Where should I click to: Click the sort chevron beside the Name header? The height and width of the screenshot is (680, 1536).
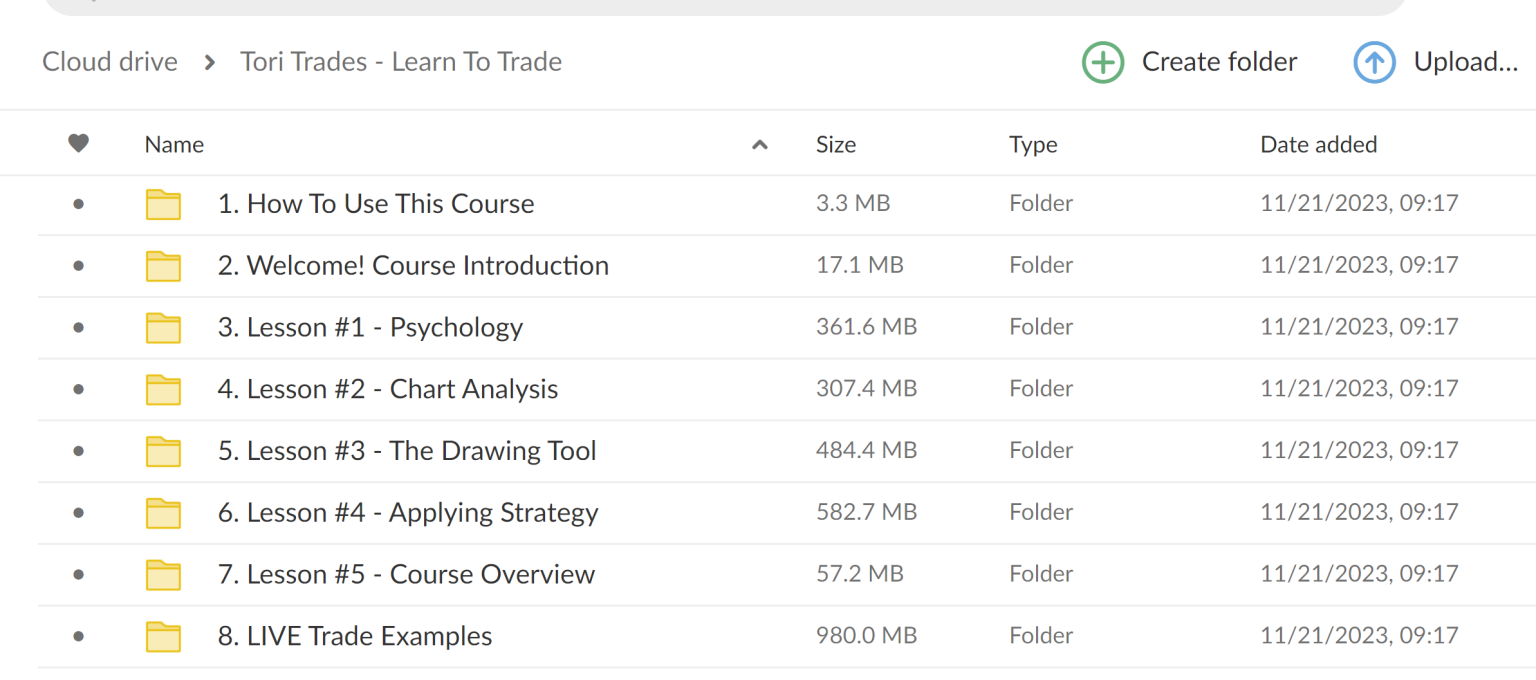pos(760,144)
